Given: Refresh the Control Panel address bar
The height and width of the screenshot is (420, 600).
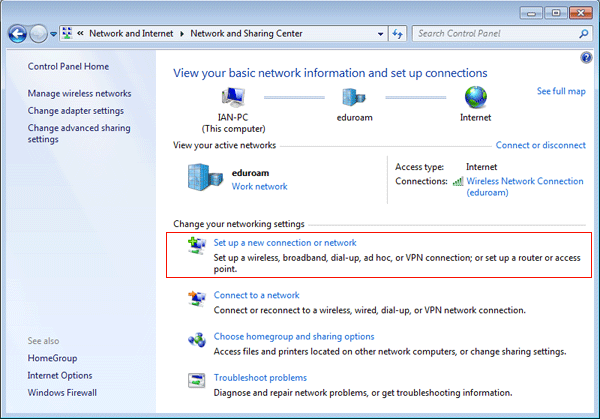Looking at the screenshot, I should tap(397, 33).
